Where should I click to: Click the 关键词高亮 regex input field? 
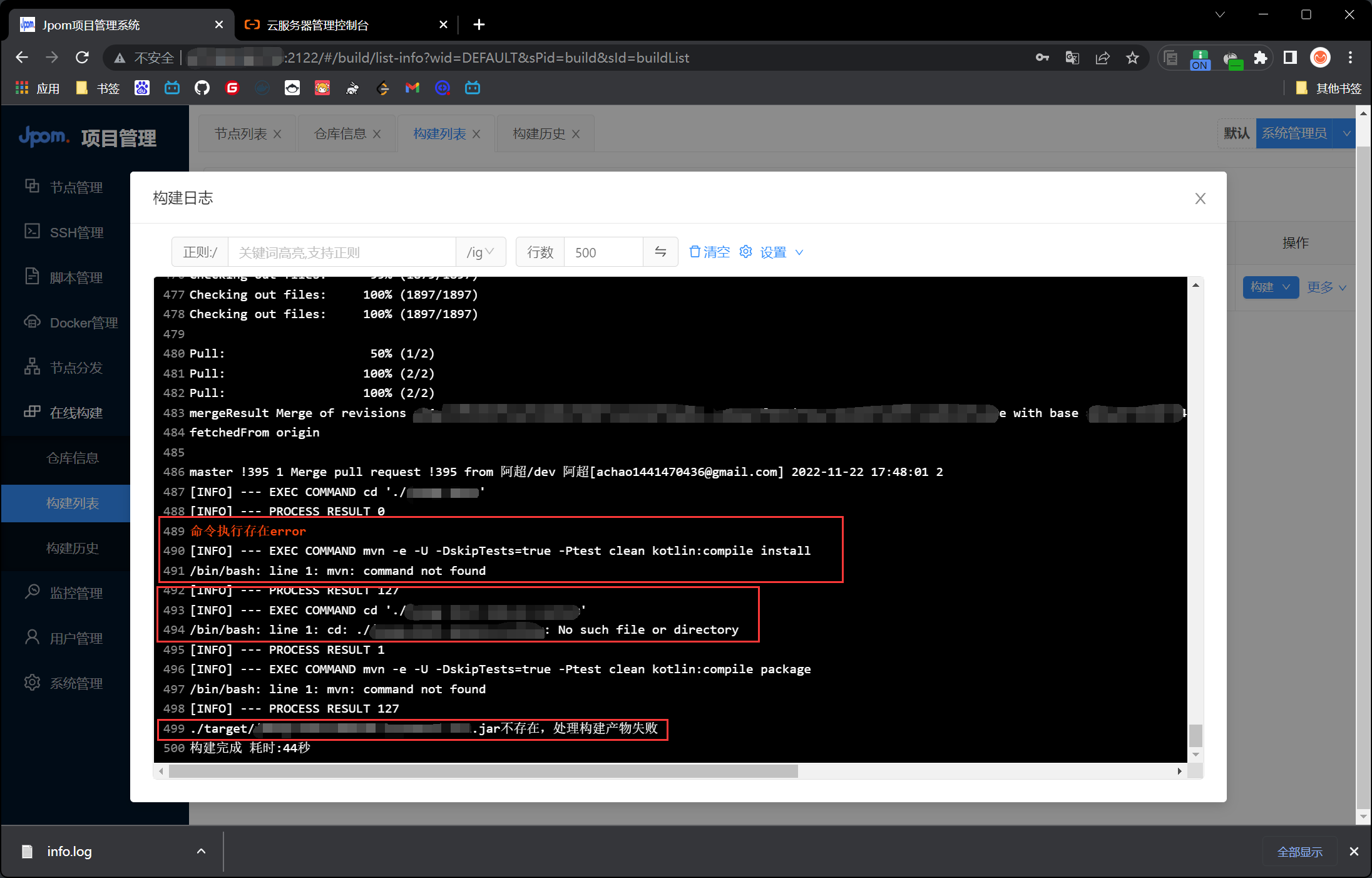pos(341,252)
